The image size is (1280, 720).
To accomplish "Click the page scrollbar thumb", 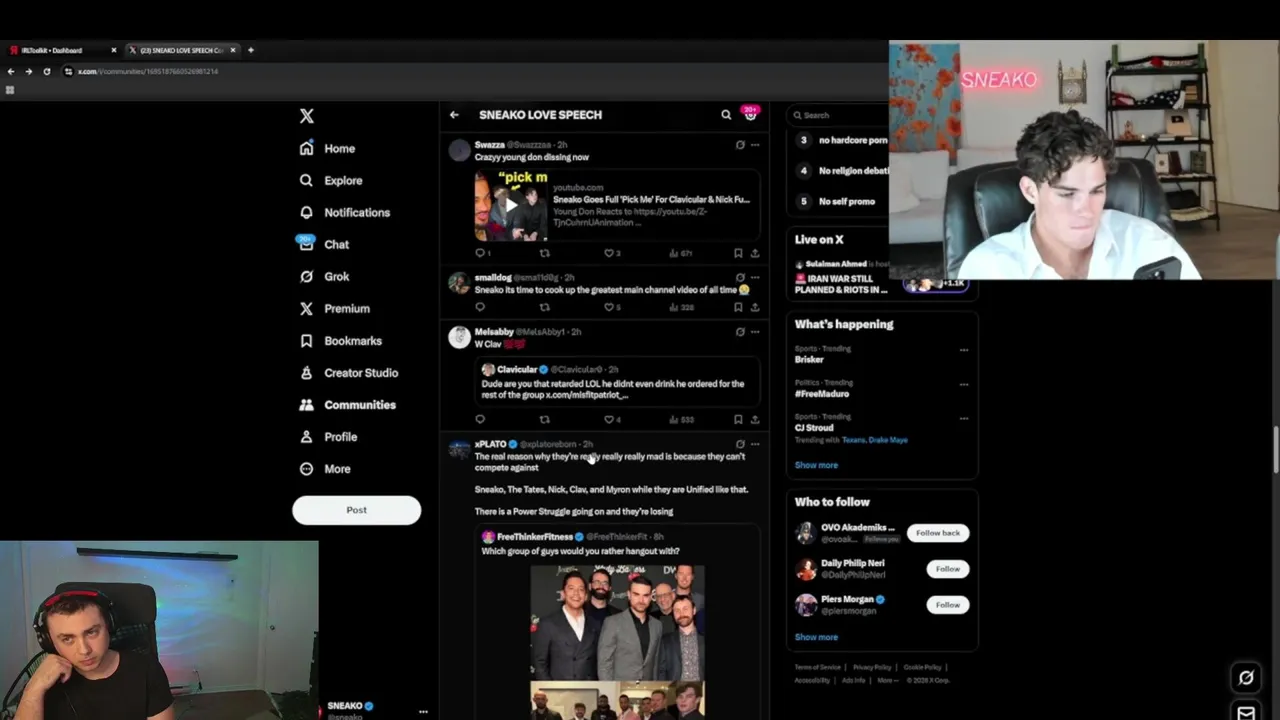I will click(x=1275, y=451).
